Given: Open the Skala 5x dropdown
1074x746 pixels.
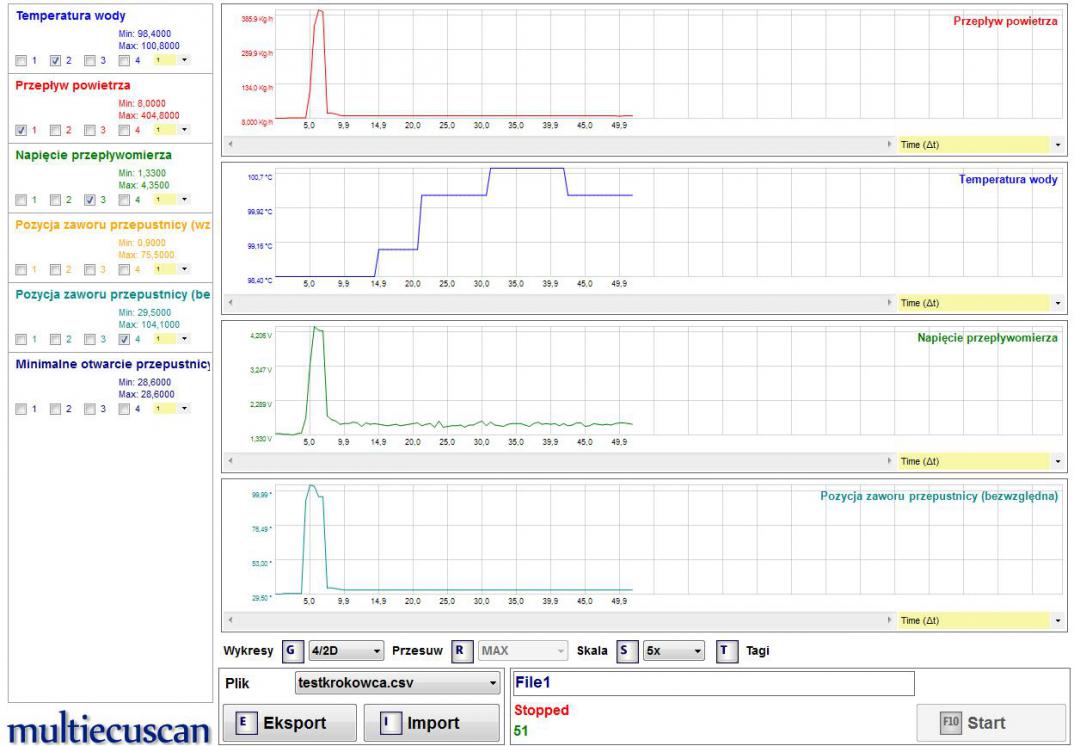Looking at the screenshot, I should tap(675, 651).
